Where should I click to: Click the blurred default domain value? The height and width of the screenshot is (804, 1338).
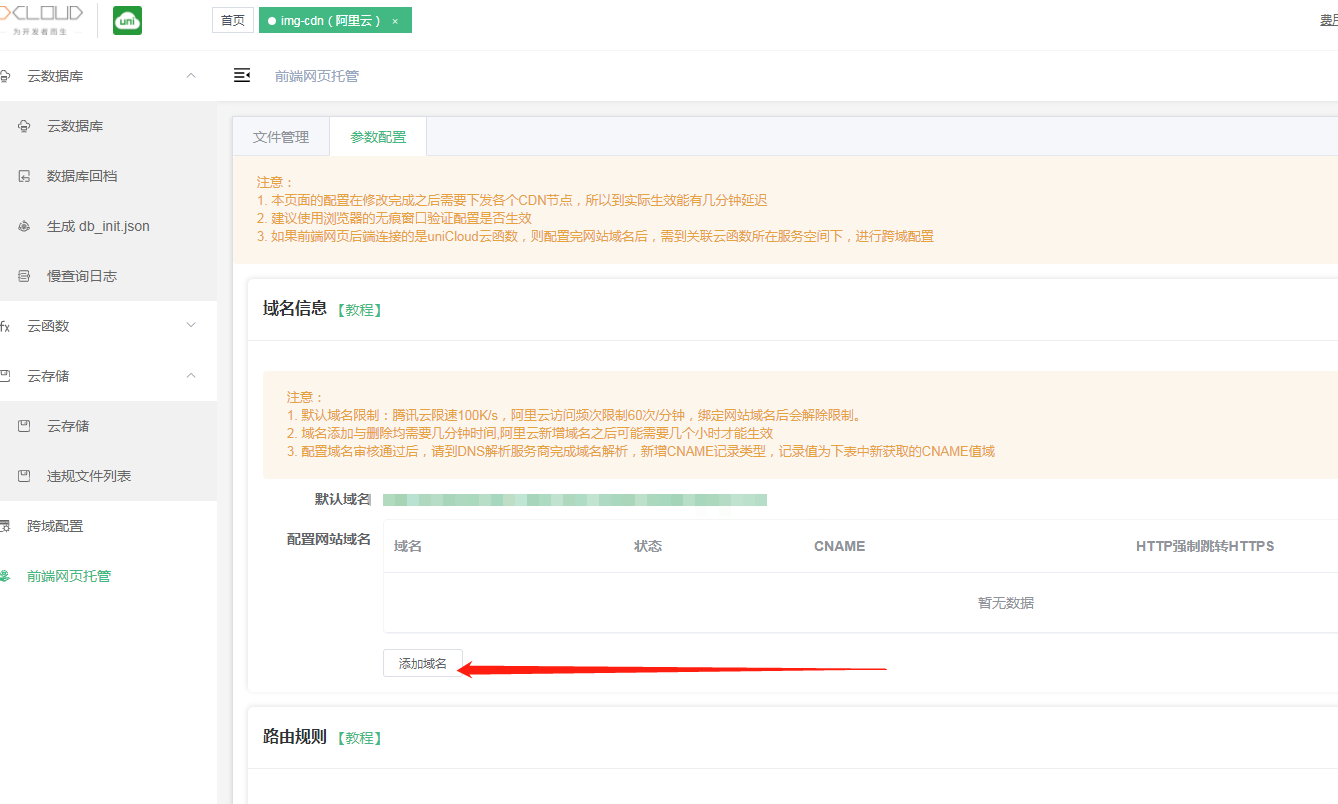coord(575,499)
